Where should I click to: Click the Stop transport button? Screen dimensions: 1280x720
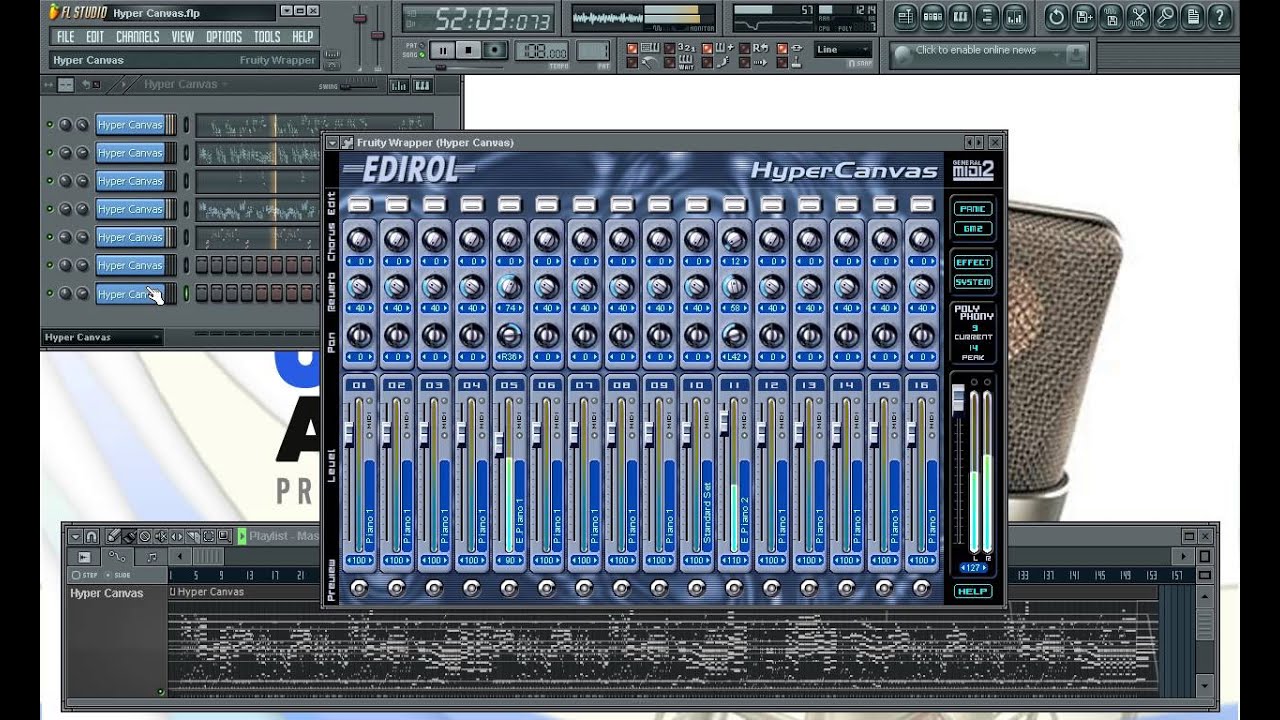468,50
